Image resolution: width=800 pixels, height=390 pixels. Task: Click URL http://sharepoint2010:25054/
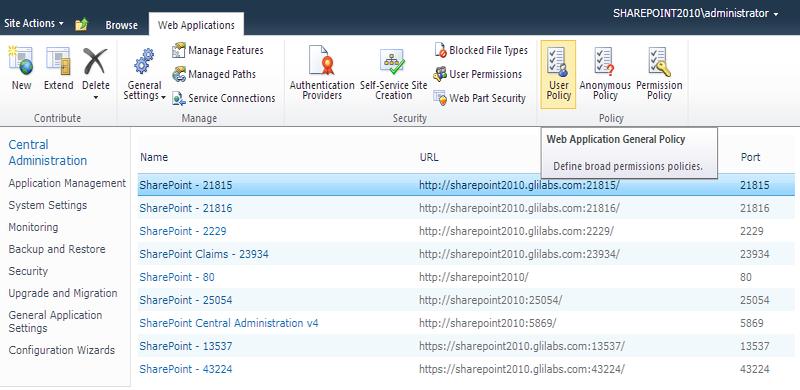[490, 300]
